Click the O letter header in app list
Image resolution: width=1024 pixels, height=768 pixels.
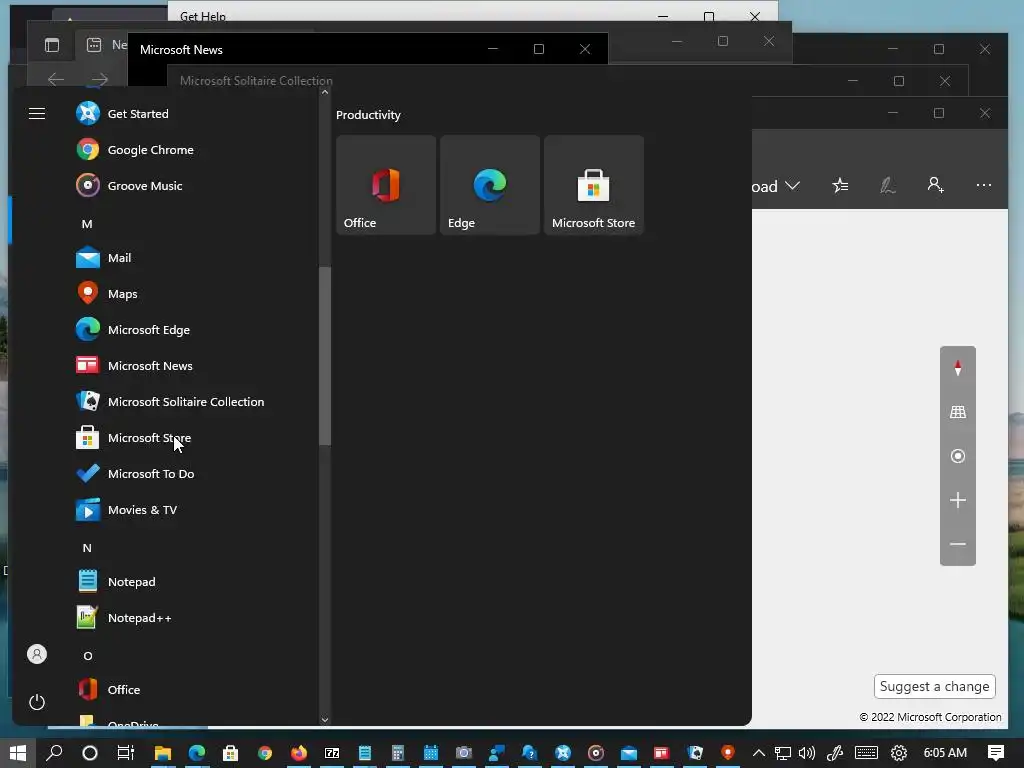coord(88,656)
